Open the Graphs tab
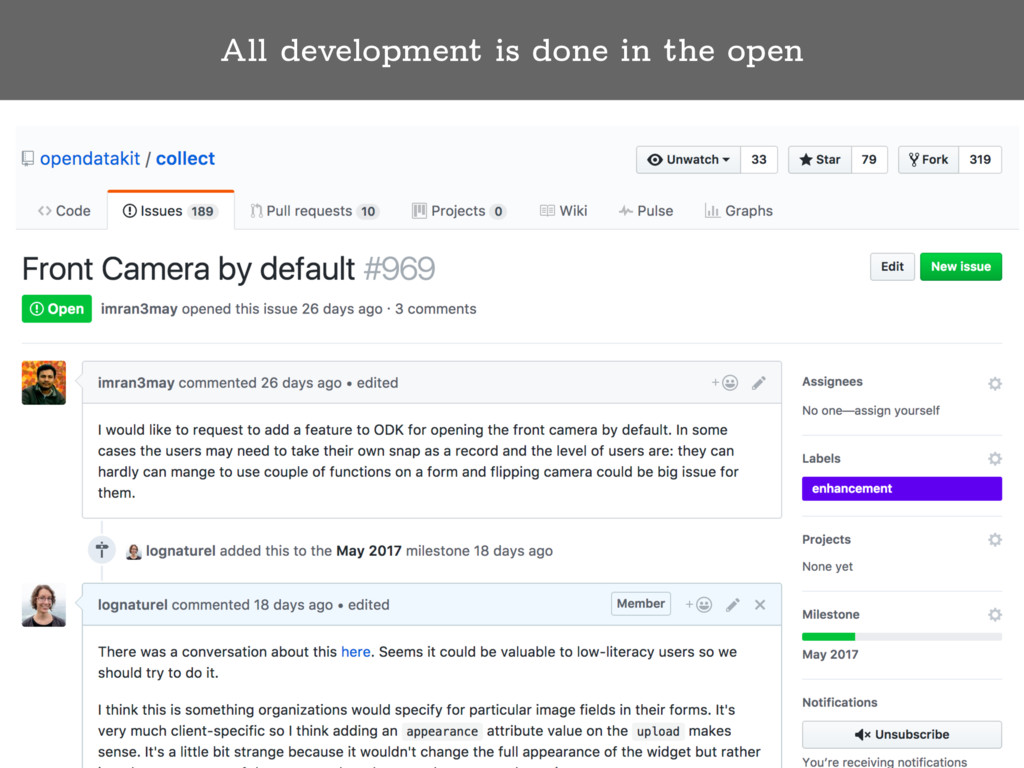 coord(739,211)
